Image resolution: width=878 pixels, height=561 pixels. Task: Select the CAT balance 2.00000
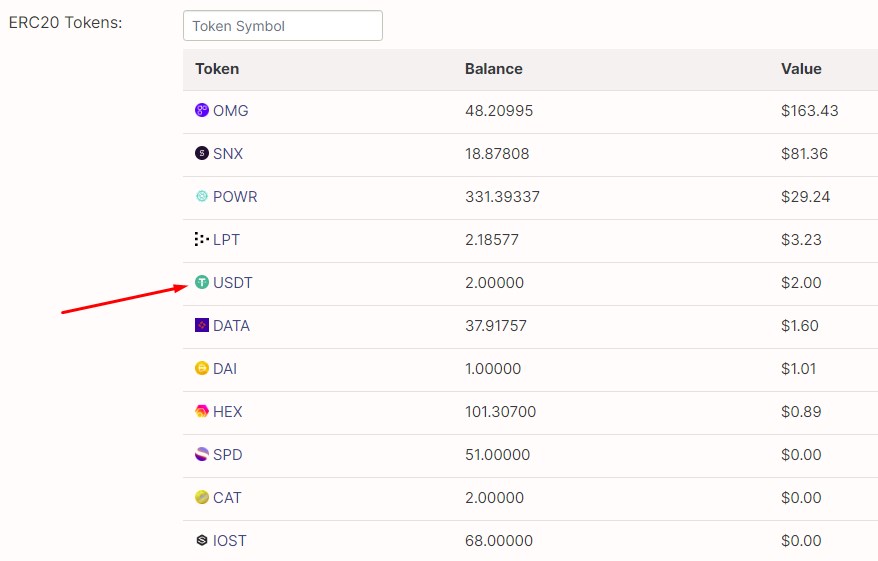[494, 498]
